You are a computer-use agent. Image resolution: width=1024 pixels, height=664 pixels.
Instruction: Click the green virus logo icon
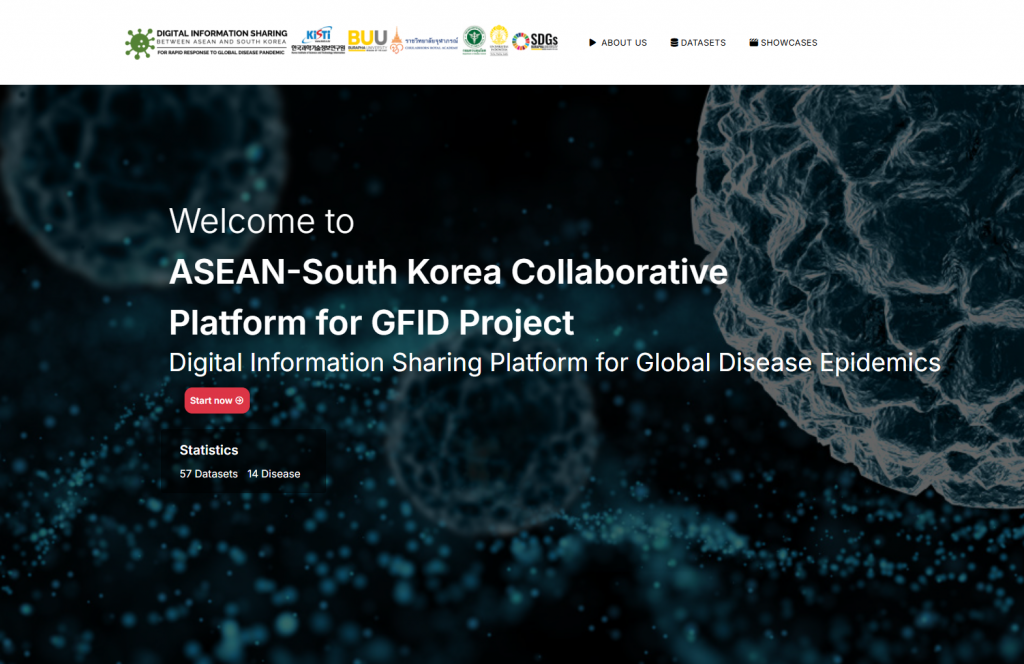pyautogui.click(x=139, y=43)
